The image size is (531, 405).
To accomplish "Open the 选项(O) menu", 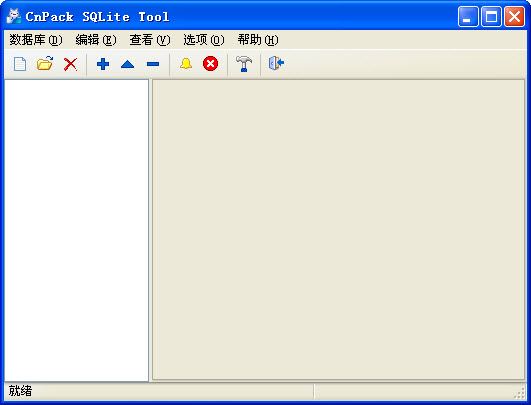I will point(204,40).
